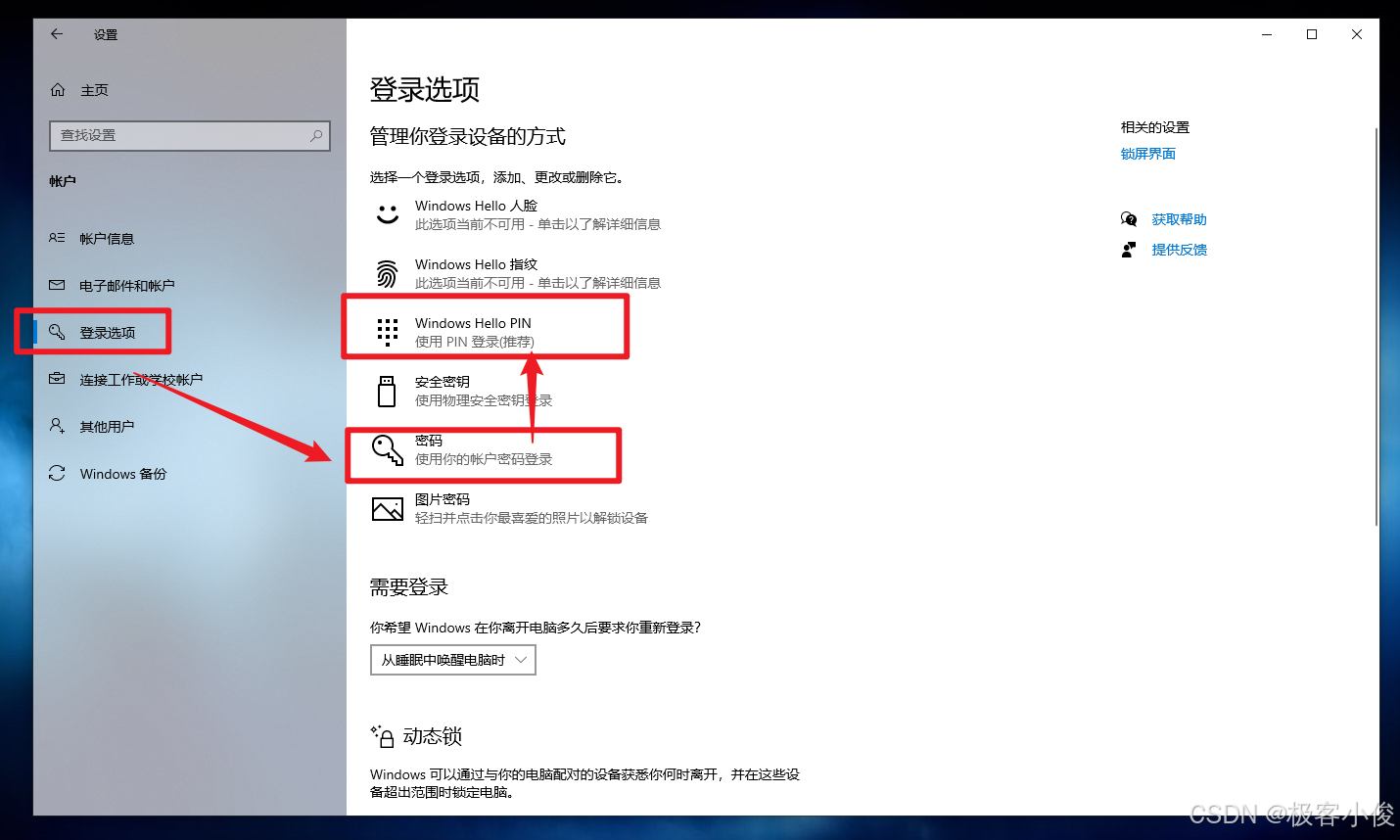Screen dimensions: 1400x840
Task: Open the 从睡眠中唤醒电脑时 dropdown
Action: (452, 660)
